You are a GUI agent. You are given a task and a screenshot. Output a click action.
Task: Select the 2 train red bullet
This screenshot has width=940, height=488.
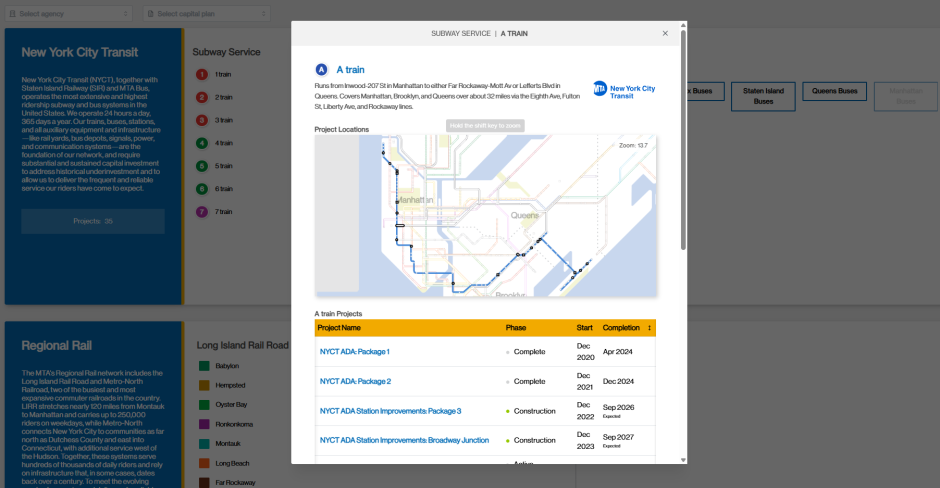[x=202, y=97]
